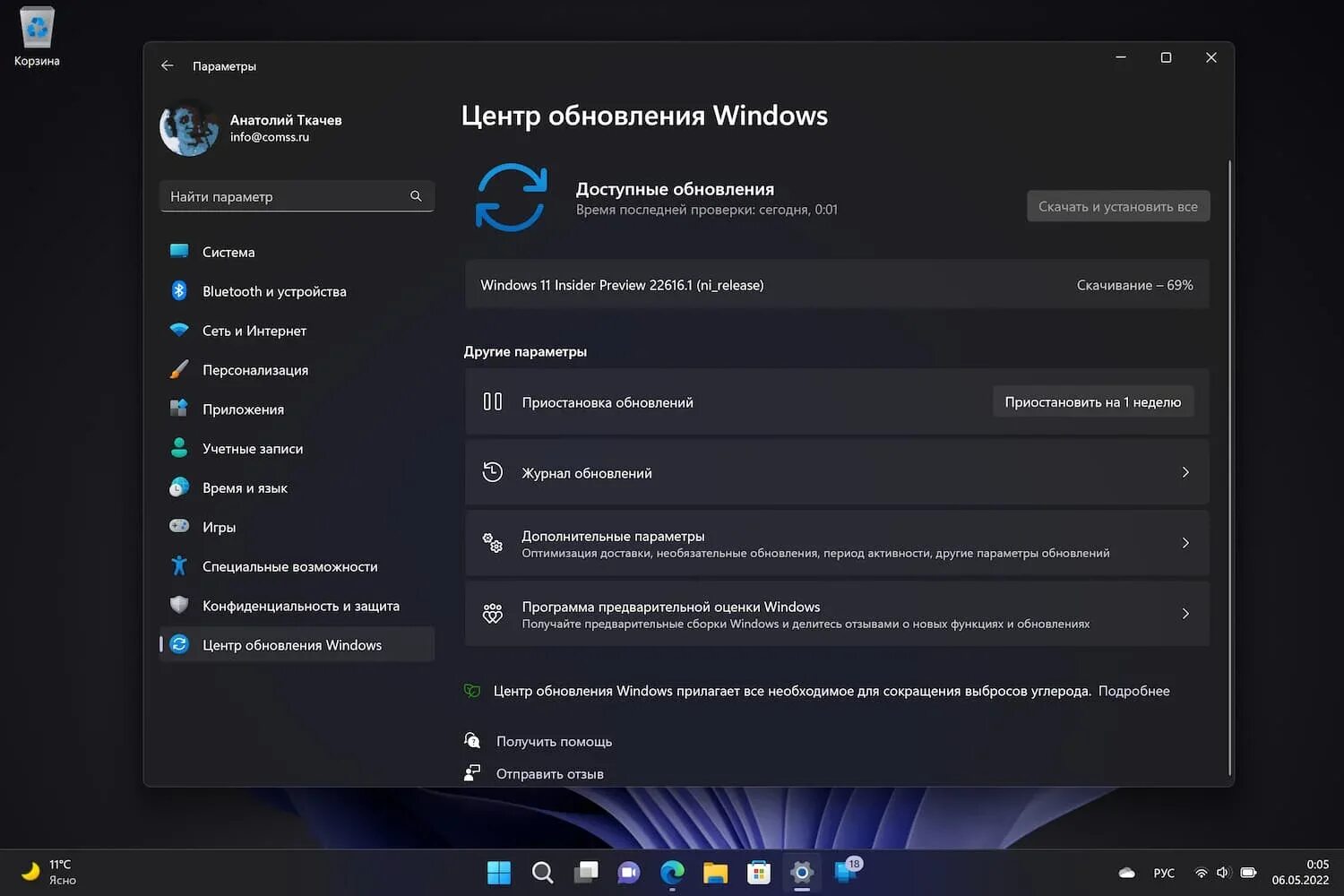
Task: Click the Система monitor icon
Action: point(179,252)
